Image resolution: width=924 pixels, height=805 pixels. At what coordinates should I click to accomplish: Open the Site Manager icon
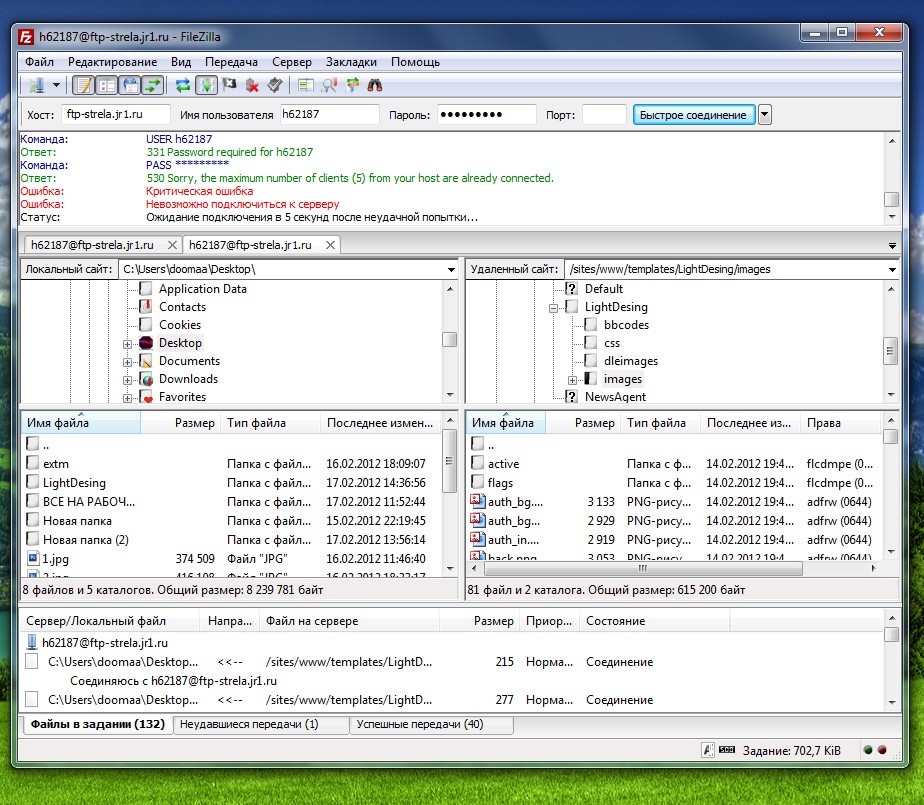tap(37, 85)
